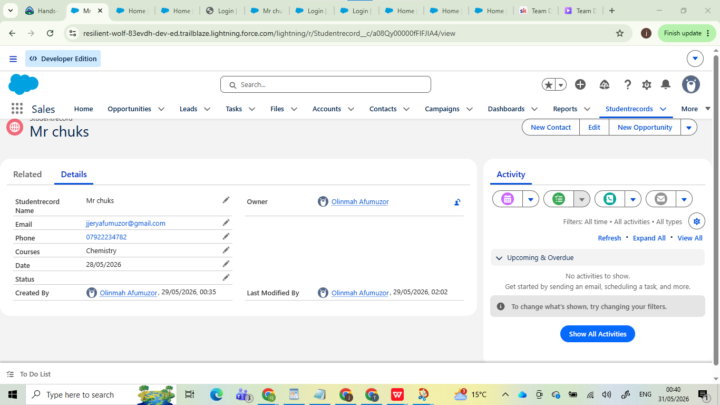The image size is (720, 405).
Task: Edit the Phone field pencil icon
Action: [226, 236]
